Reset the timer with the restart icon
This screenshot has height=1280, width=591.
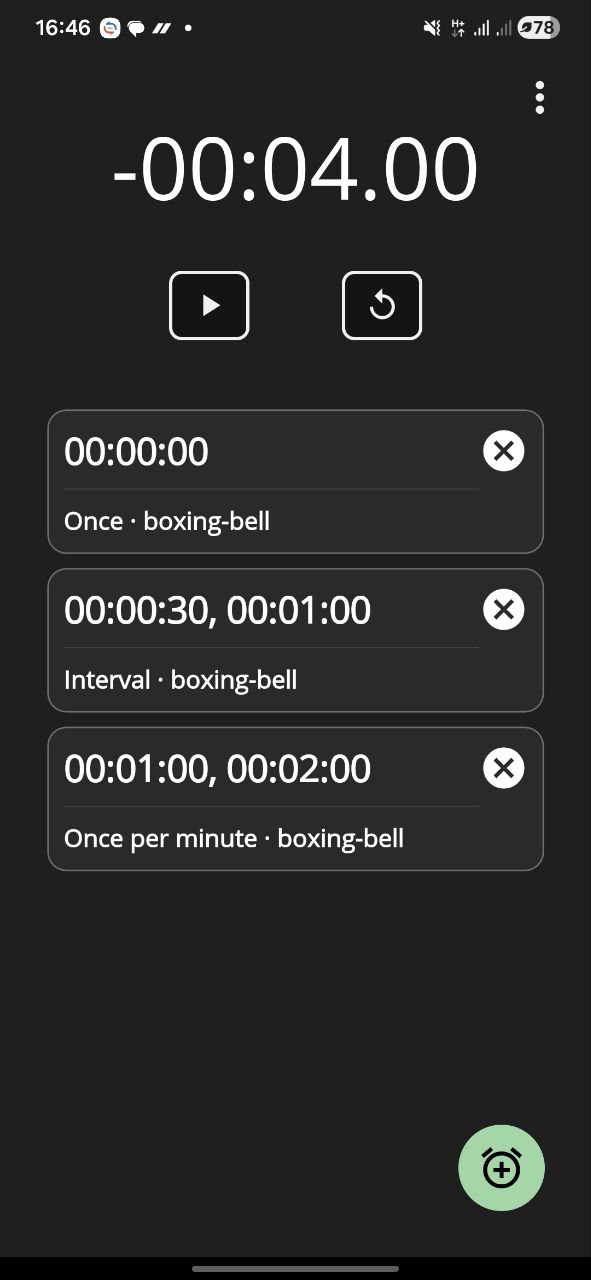381,305
